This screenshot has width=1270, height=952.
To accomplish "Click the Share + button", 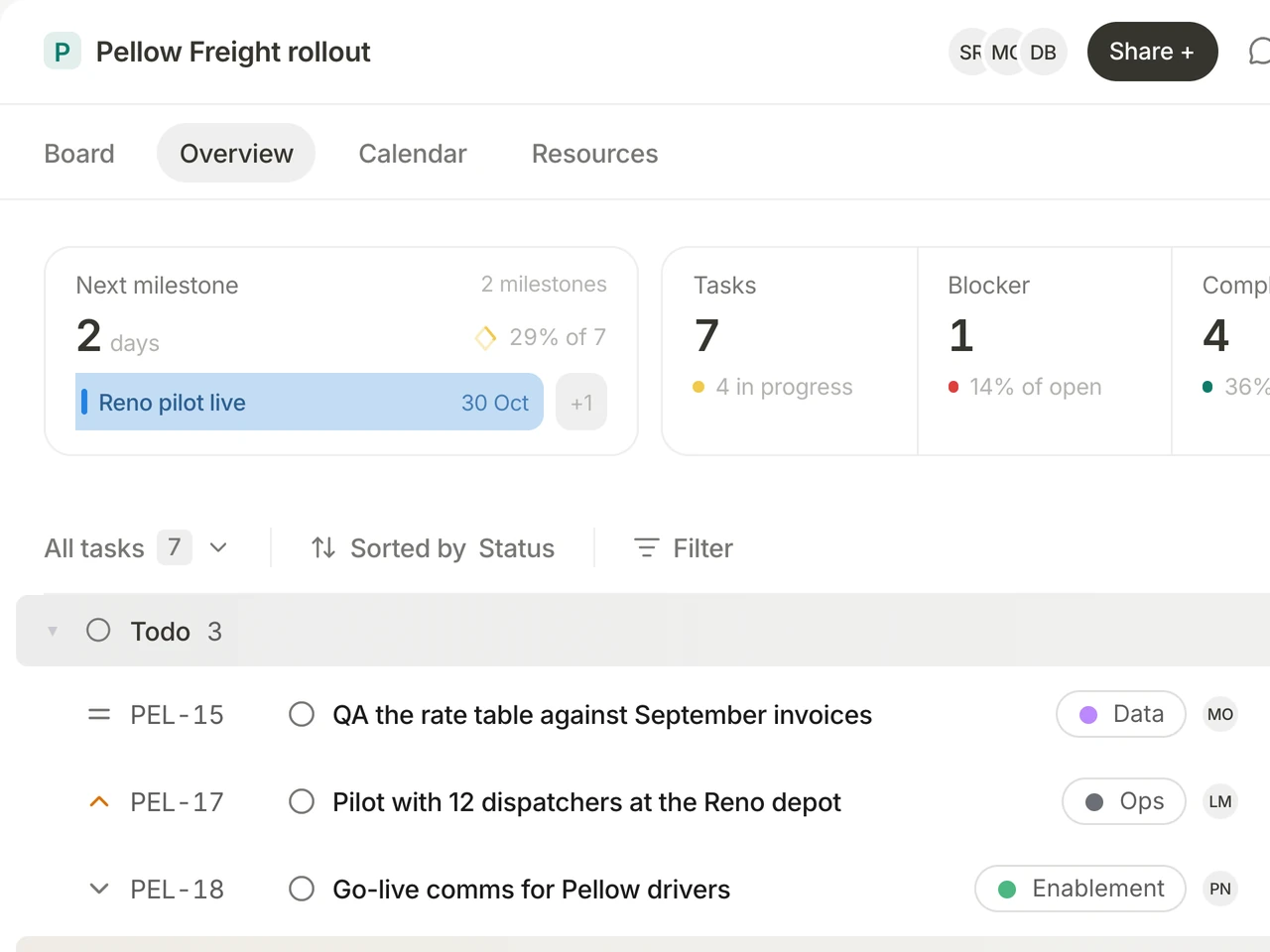I will click(1152, 52).
